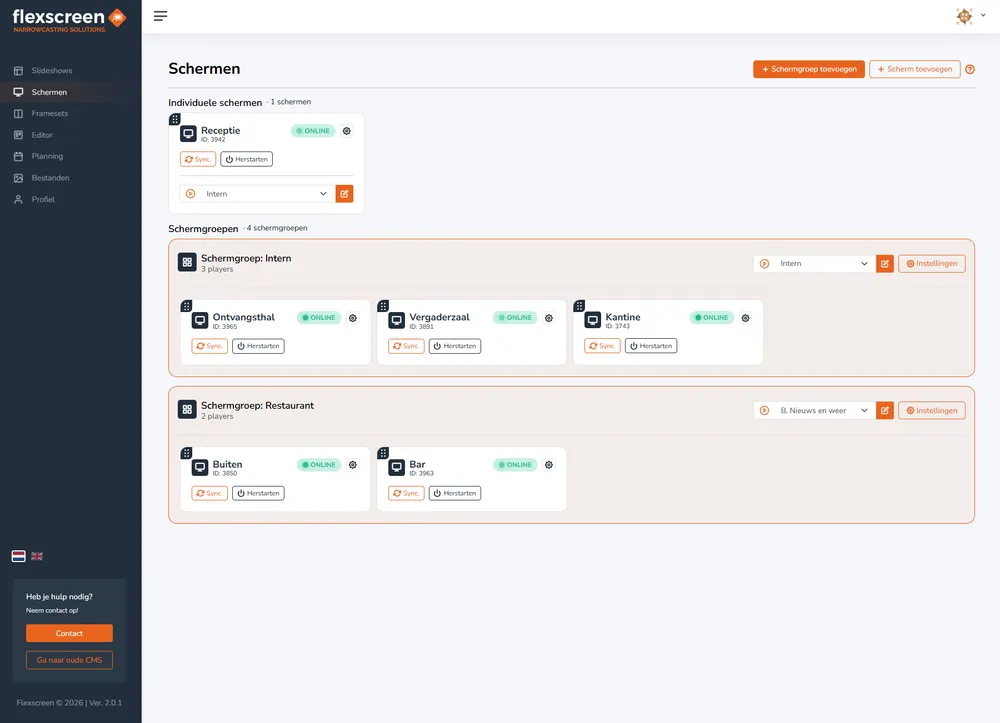Viewport: 1000px width, 723px height.
Task: Open Instellingen for Schermgroep Restaurant
Action: (932, 411)
